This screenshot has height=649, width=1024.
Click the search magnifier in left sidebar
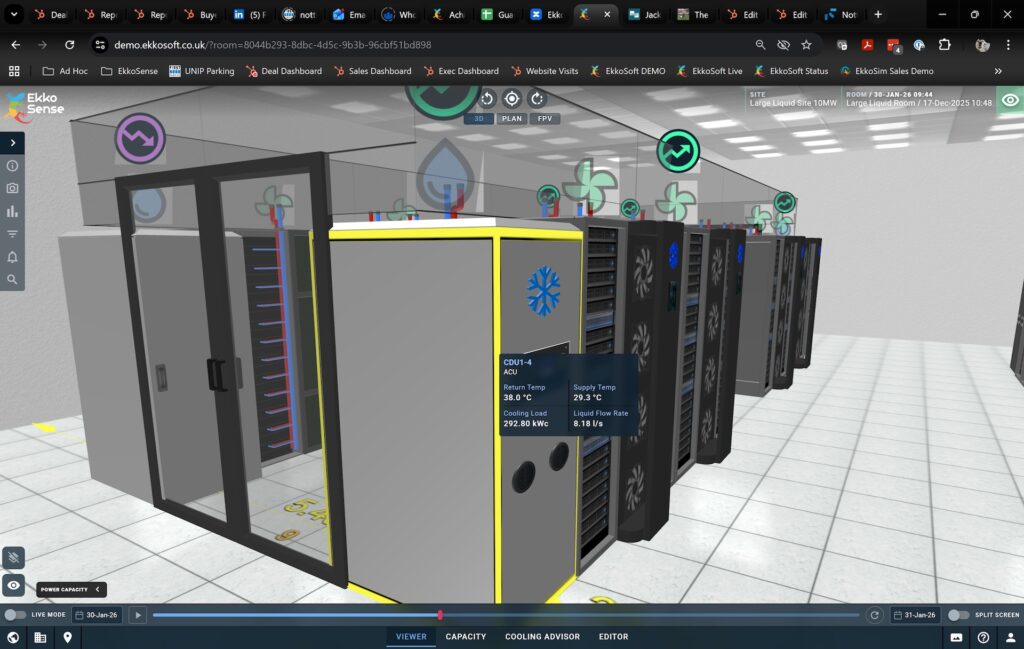[x=12, y=280]
